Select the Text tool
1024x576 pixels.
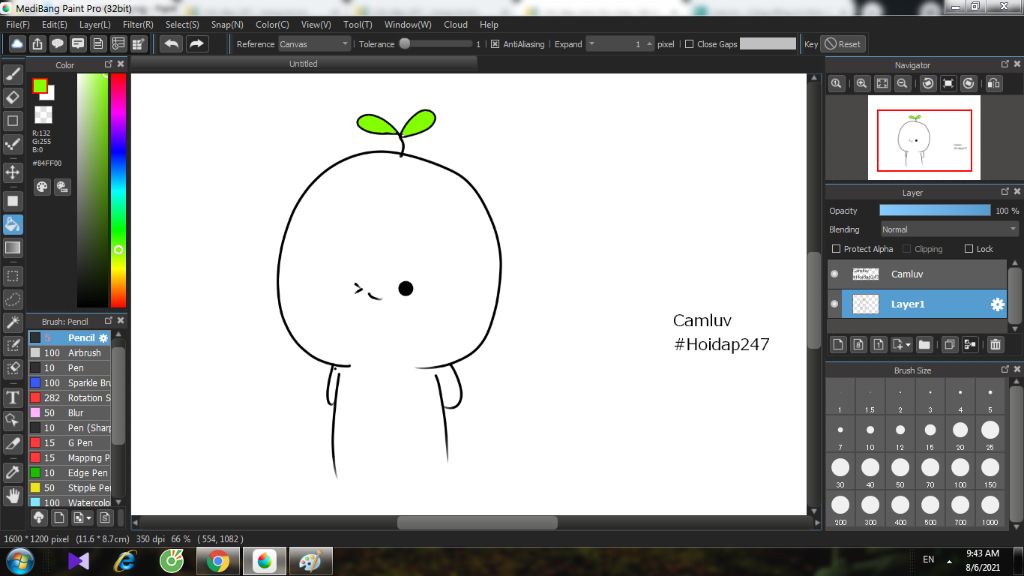click(12, 397)
